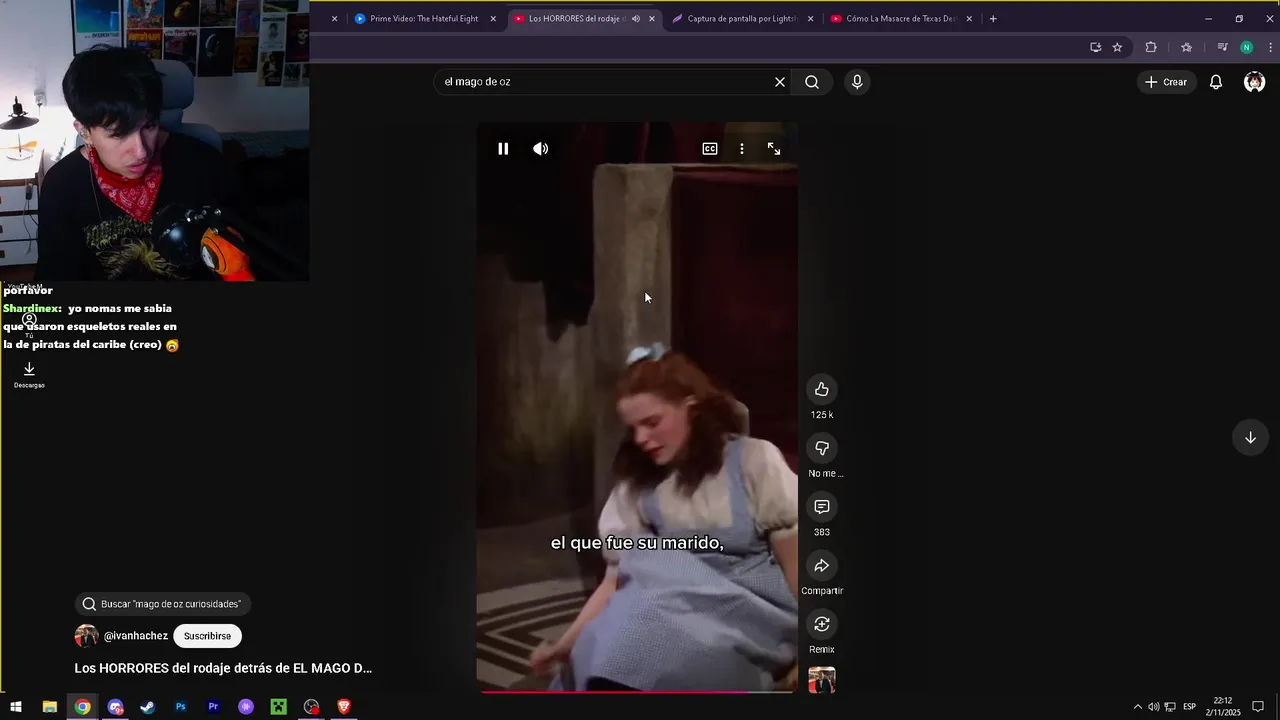This screenshot has width=1280, height=720.
Task: Open the system volume tray icon
Action: [1153, 707]
